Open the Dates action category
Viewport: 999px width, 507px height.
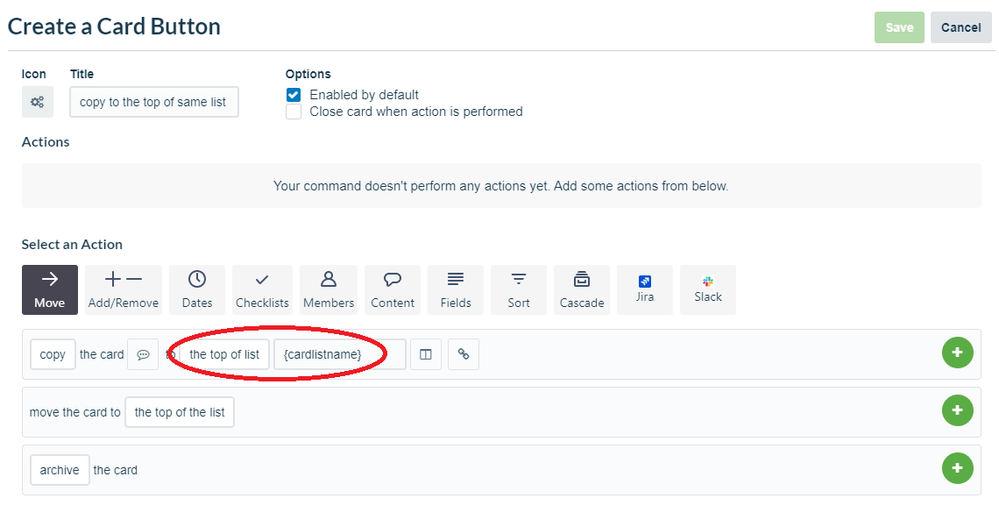pyautogui.click(x=197, y=290)
